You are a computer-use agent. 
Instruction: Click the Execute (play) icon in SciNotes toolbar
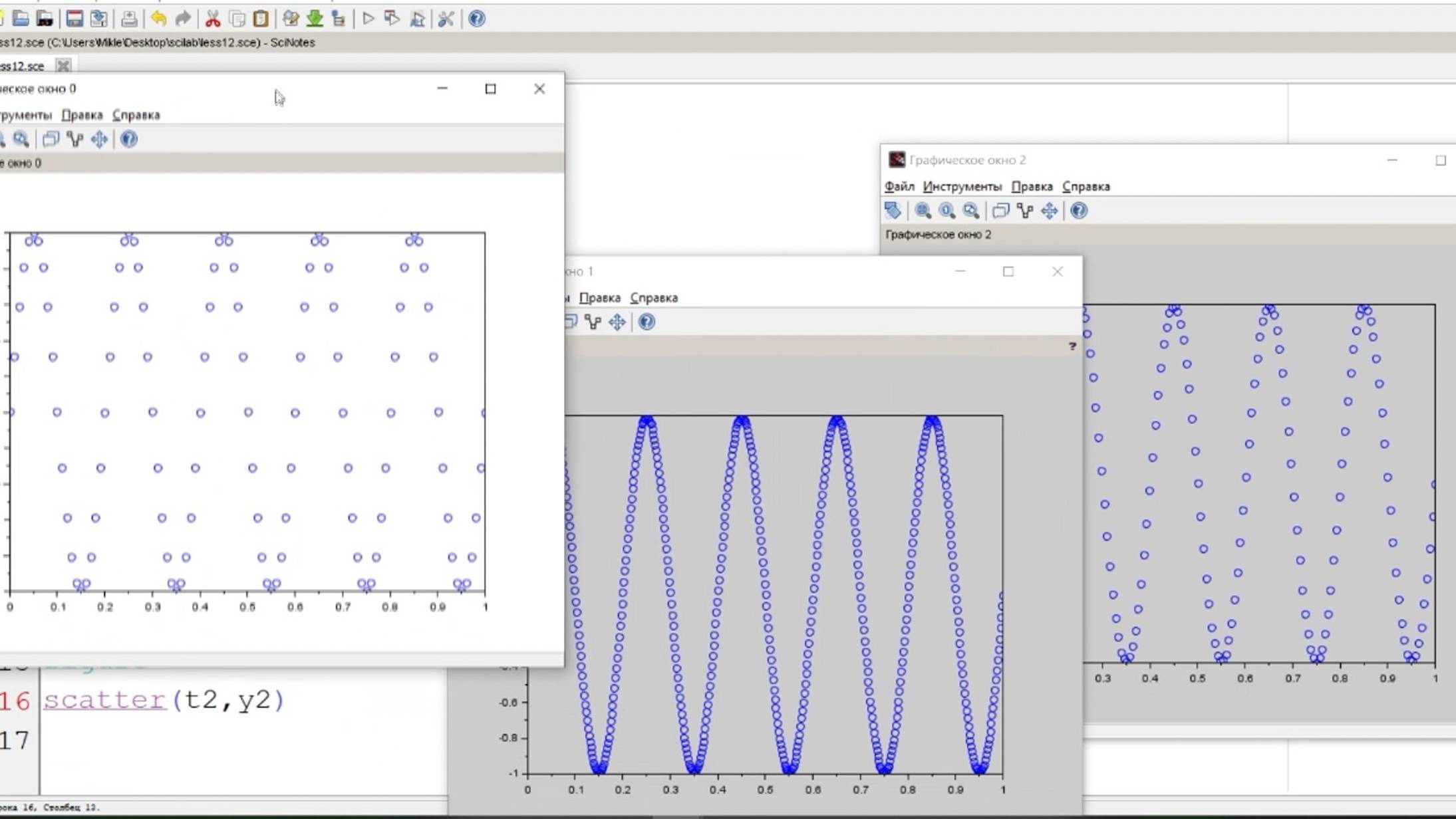(x=368, y=19)
